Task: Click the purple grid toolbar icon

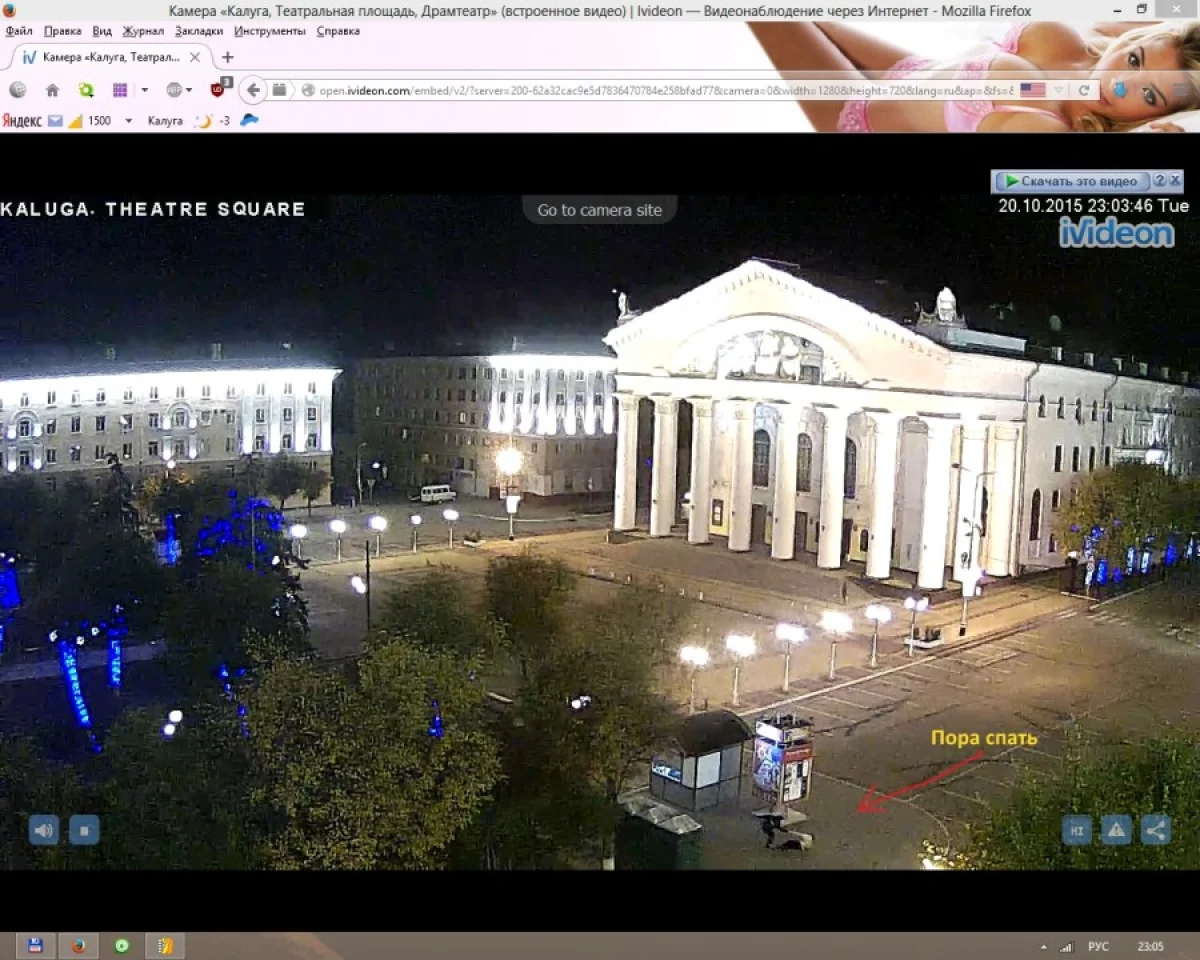Action: pyautogui.click(x=120, y=90)
